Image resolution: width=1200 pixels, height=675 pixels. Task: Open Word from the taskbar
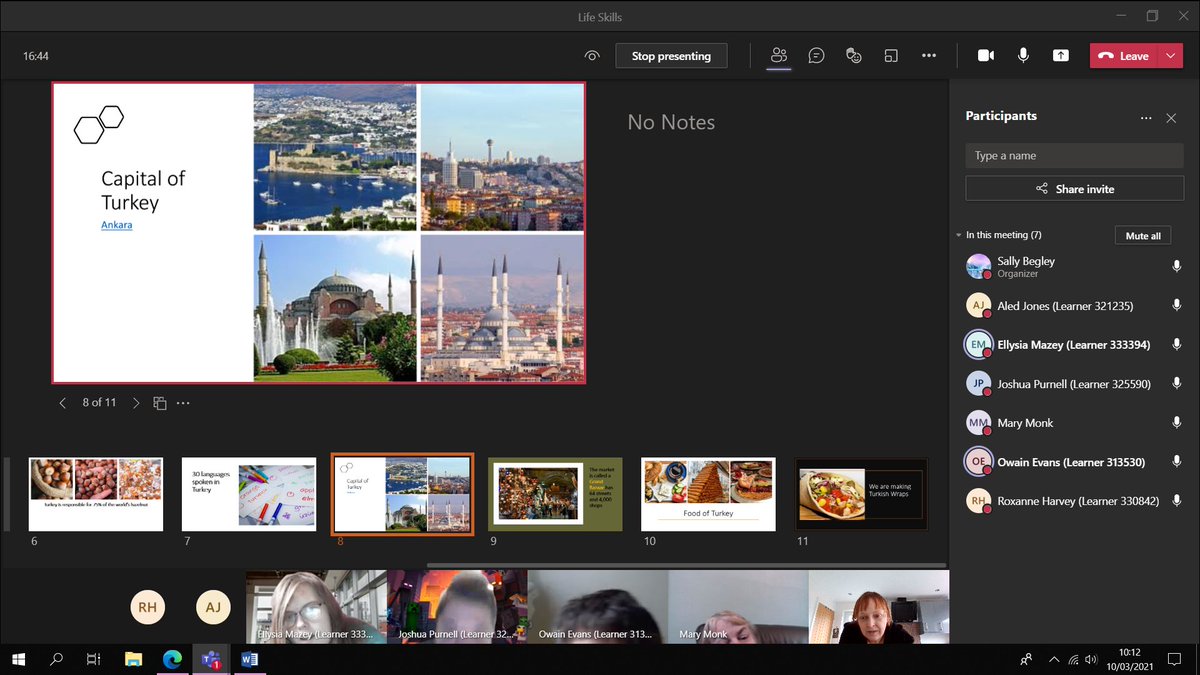click(x=249, y=659)
